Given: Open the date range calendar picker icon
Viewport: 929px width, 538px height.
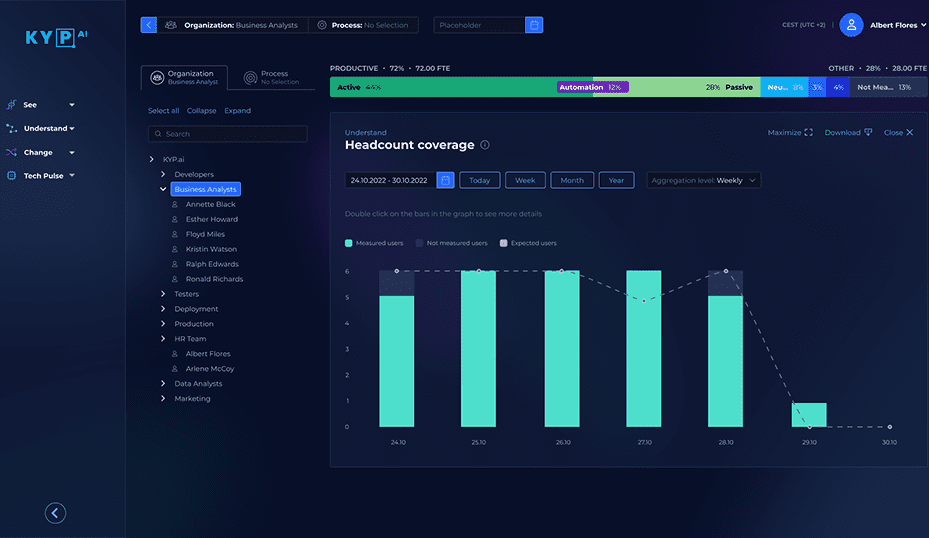Looking at the screenshot, I should 445,180.
